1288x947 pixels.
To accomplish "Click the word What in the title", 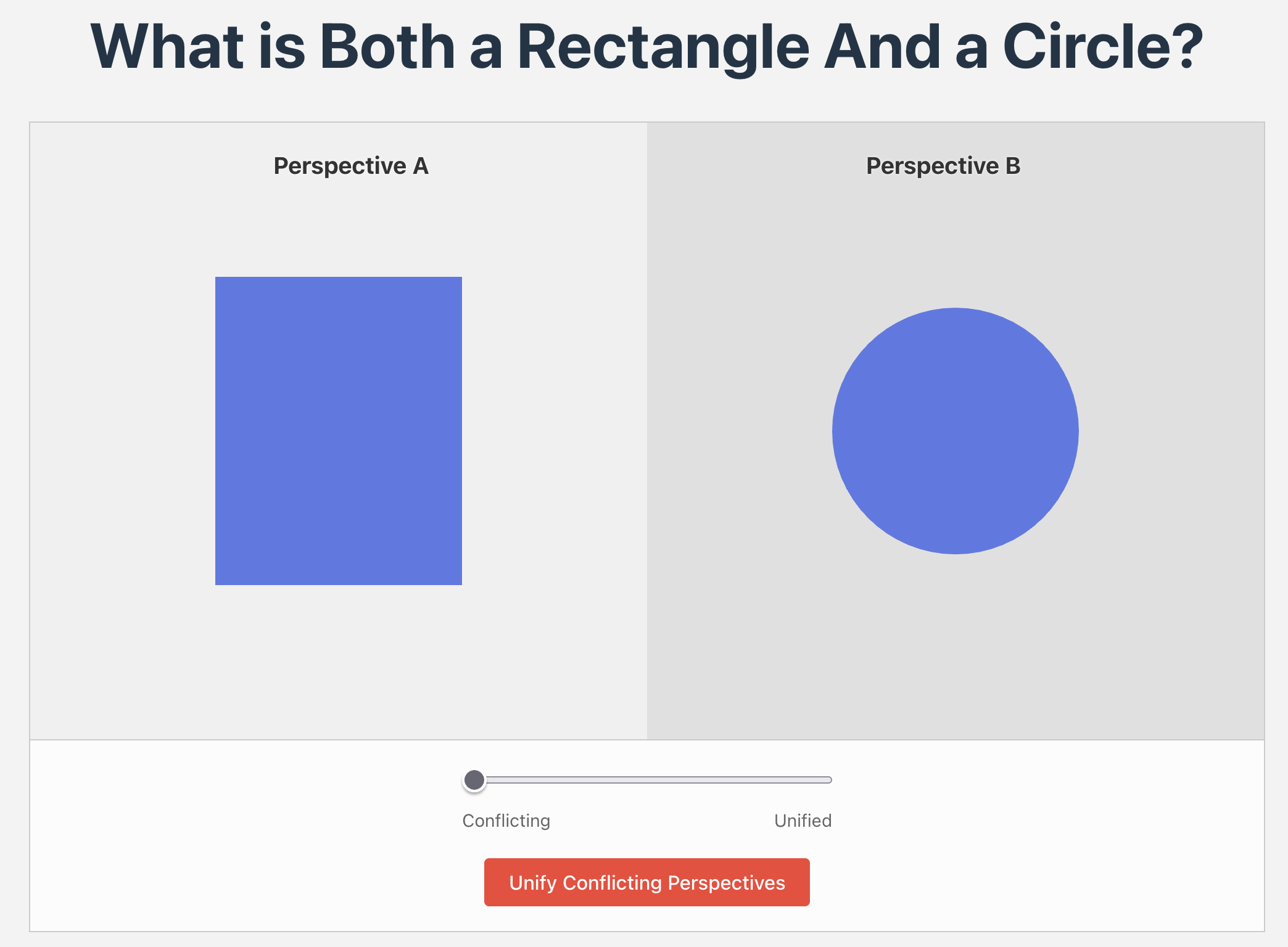I will click(x=167, y=47).
